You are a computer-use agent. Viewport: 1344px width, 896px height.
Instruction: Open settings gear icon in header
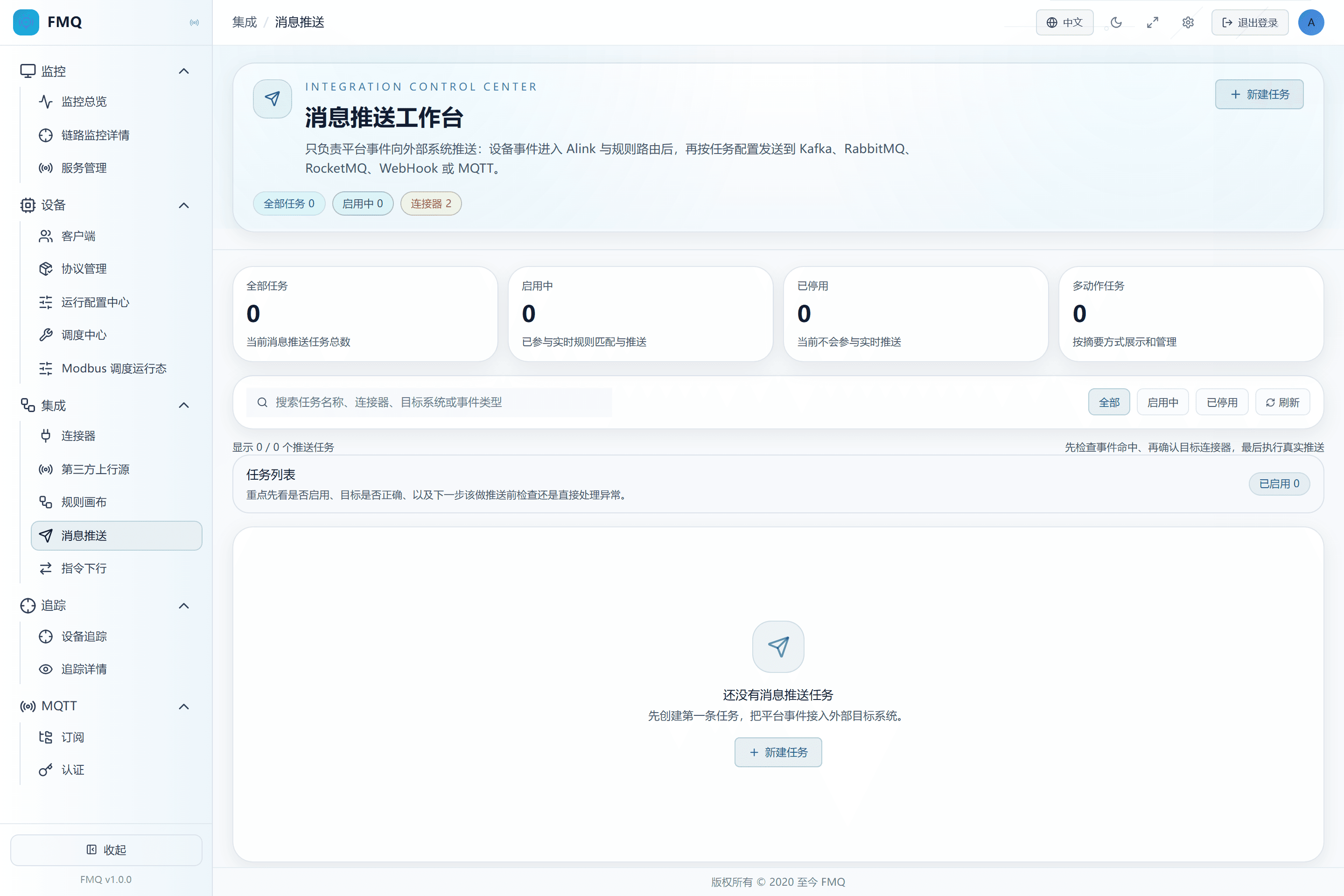1188,22
